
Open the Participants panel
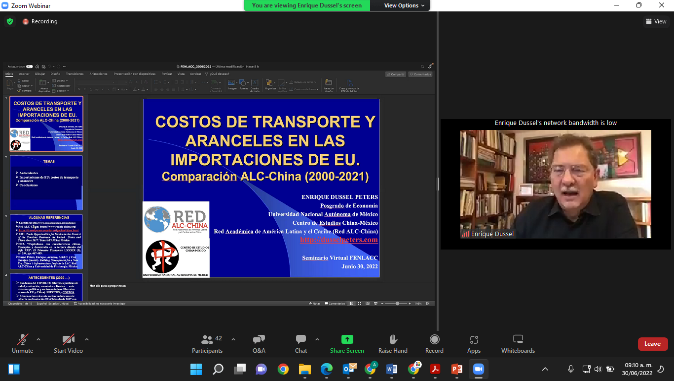(208, 344)
